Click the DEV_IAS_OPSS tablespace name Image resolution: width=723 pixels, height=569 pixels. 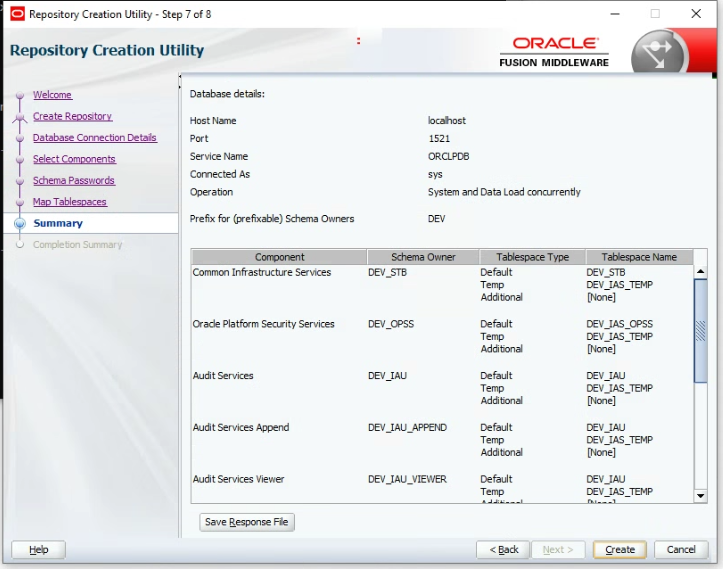pos(620,324)
